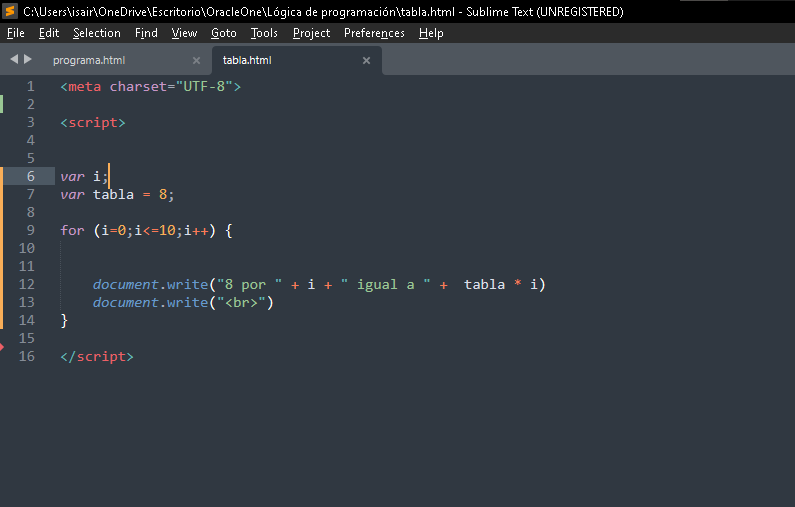
Task: Click line number 9 in gutter
Action: point(31,231)
